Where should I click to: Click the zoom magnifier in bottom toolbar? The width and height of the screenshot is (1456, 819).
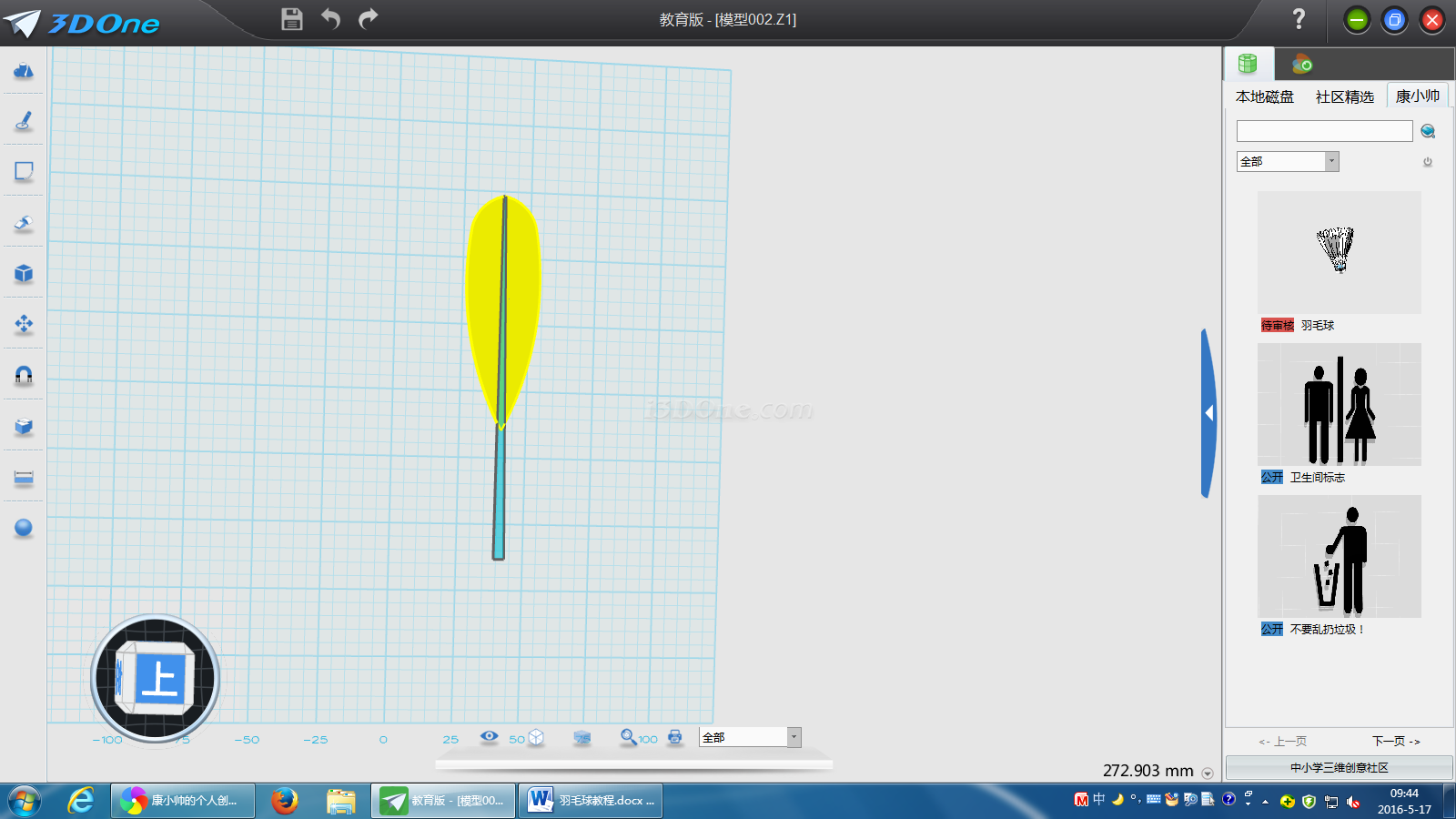628,737
